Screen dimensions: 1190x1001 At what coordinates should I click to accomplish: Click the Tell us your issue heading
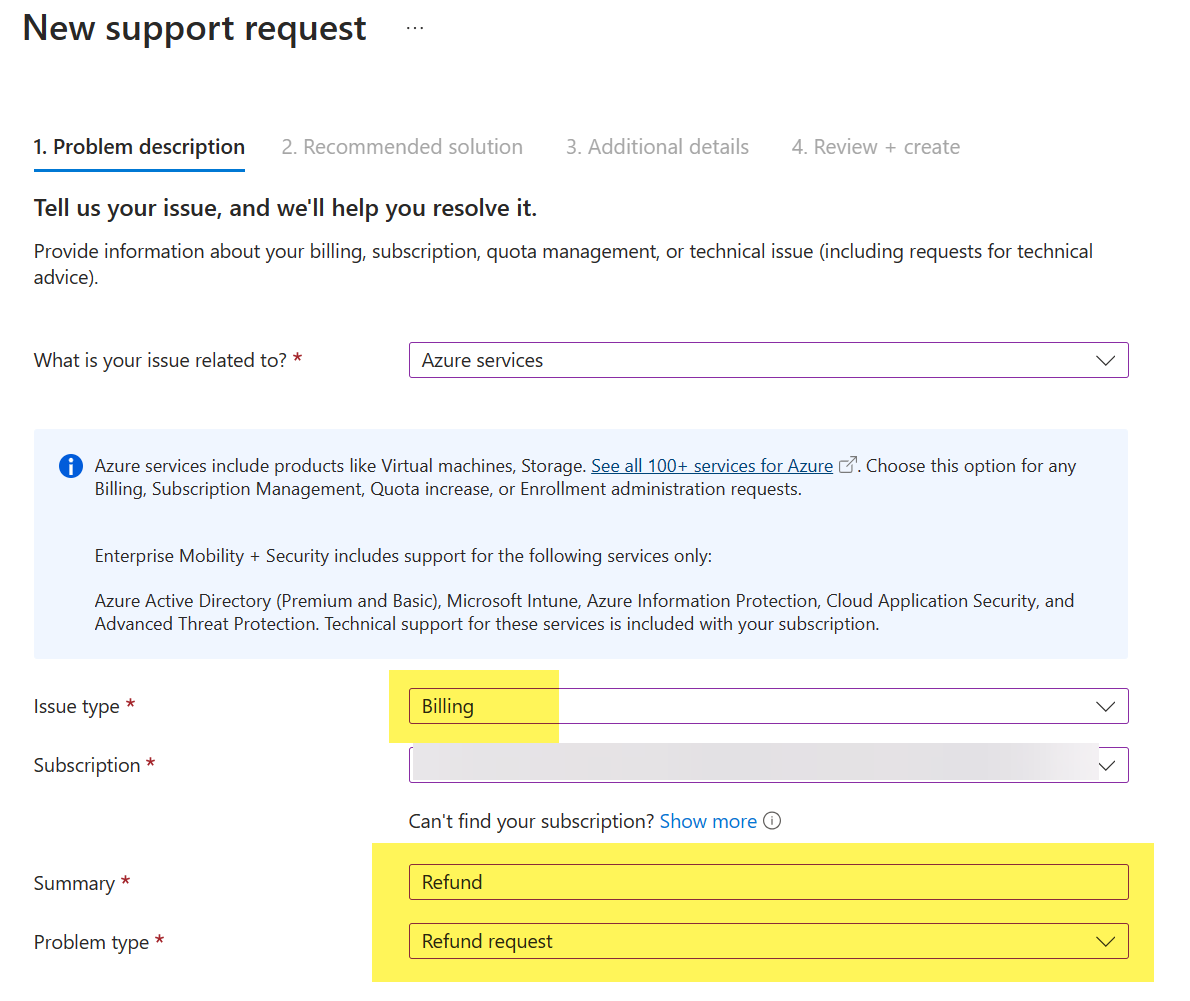coord(285,208)
